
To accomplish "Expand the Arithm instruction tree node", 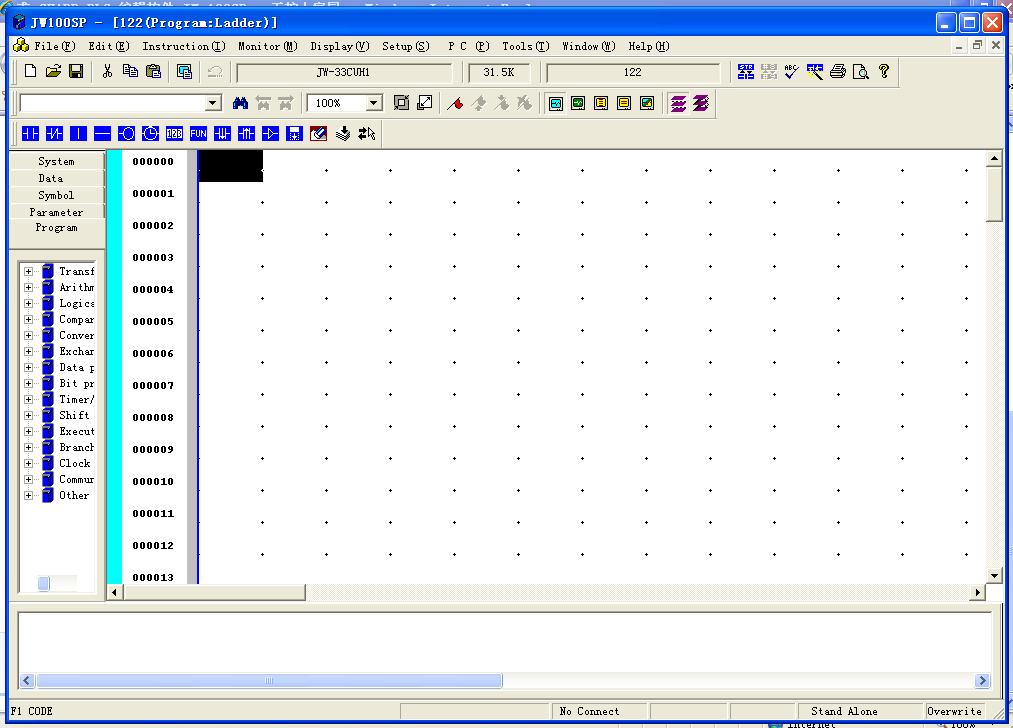I will click(29, 287).
